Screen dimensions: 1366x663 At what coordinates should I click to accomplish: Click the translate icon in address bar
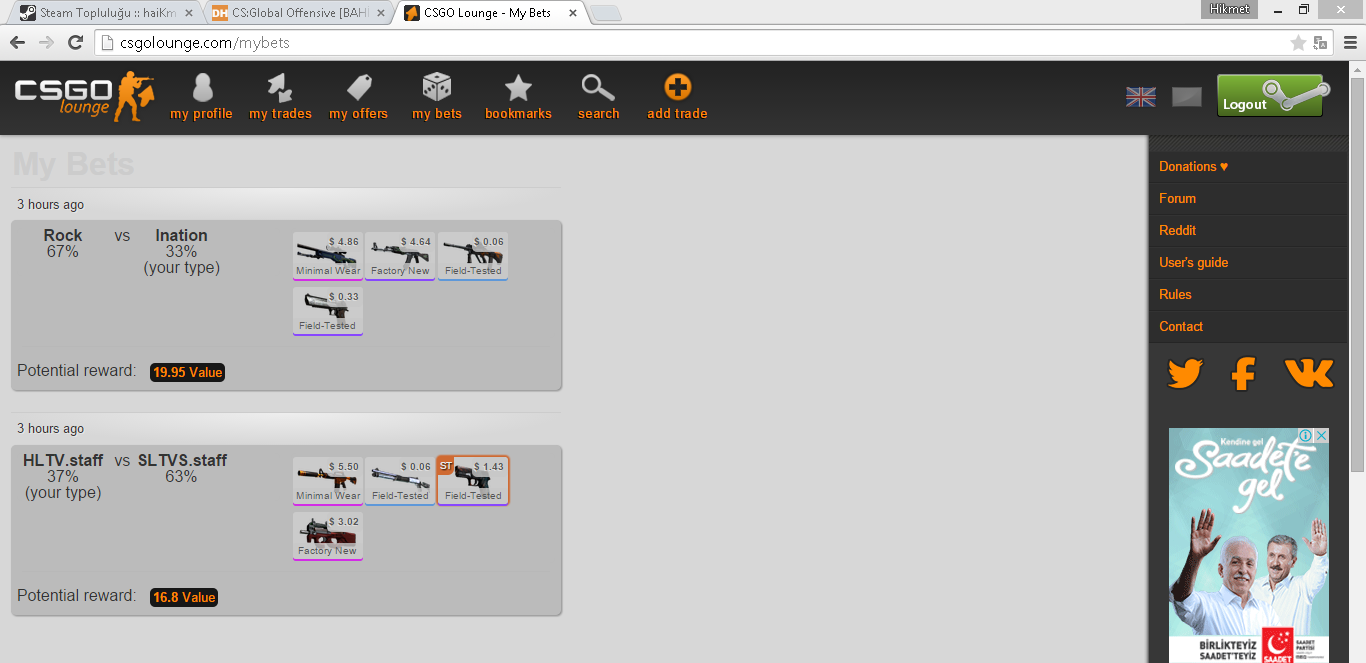(x=1320, y=43)
